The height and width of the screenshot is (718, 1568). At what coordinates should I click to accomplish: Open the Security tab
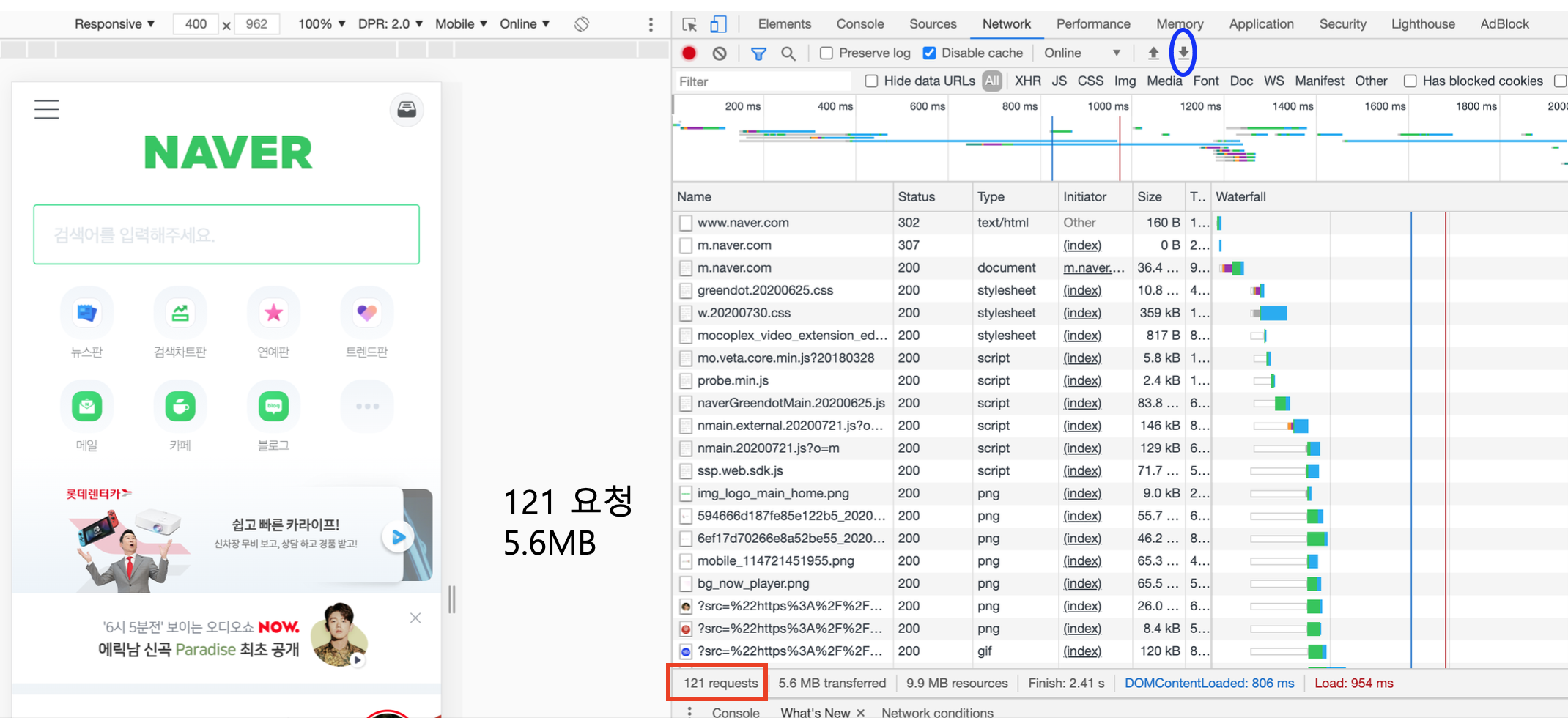tap(1342, 24)
